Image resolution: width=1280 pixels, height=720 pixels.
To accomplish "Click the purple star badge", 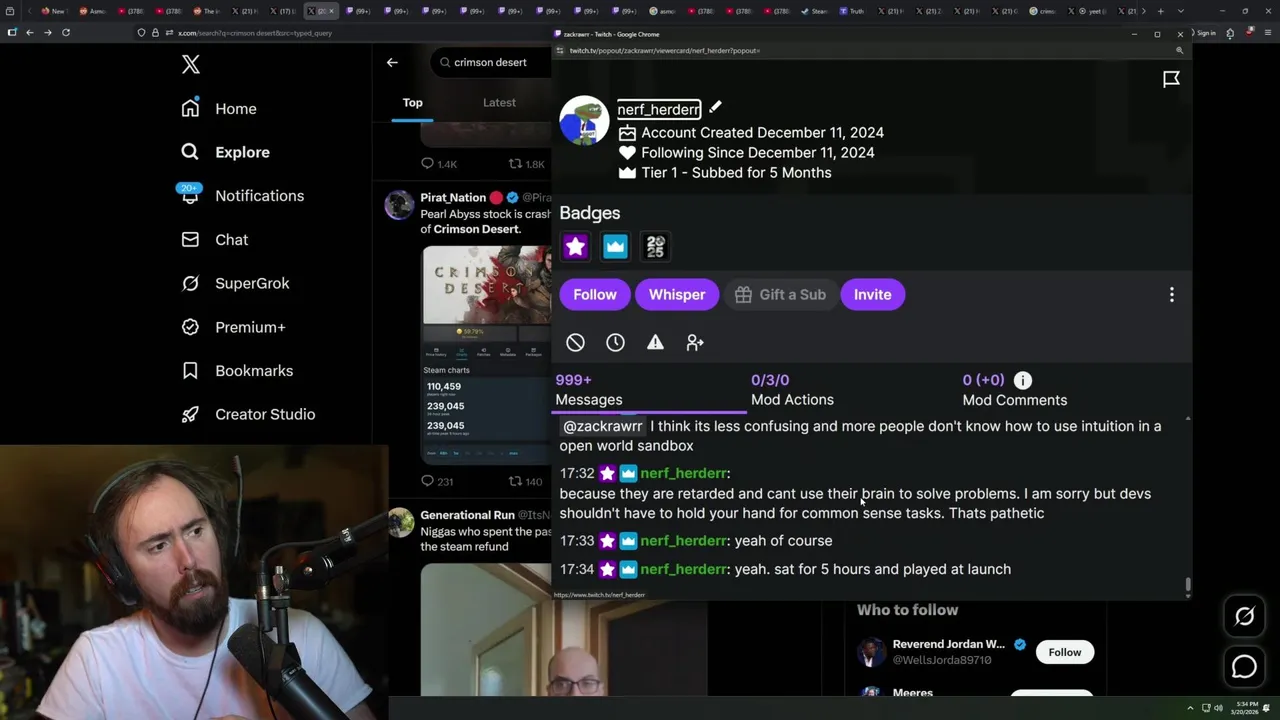I will click(575, 246).
